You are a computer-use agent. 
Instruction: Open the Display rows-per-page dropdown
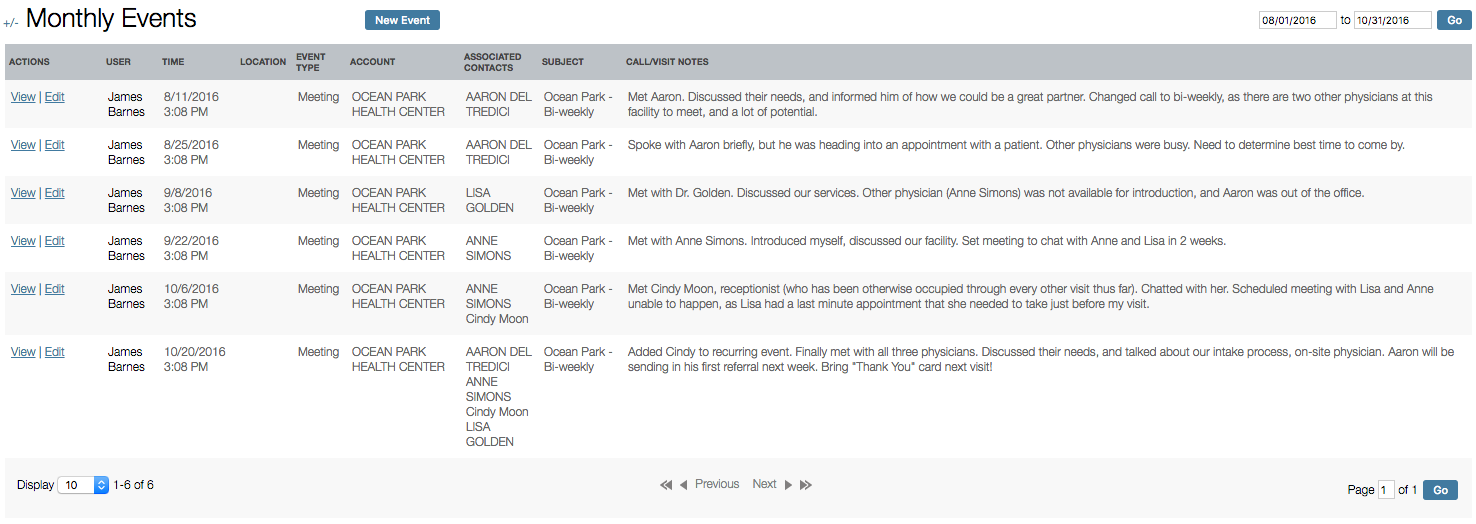(83, 485)
